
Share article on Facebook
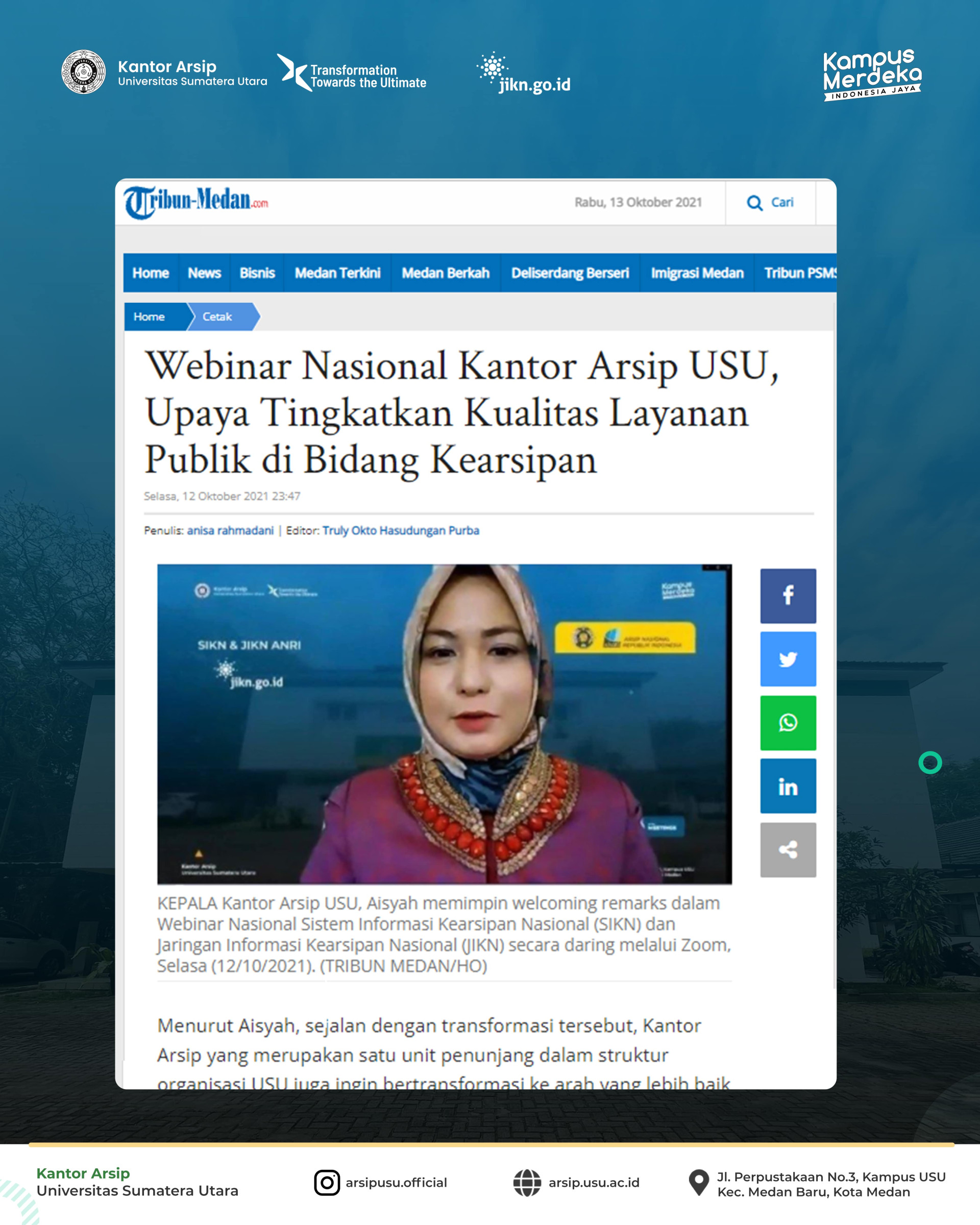tap(788, 596)
